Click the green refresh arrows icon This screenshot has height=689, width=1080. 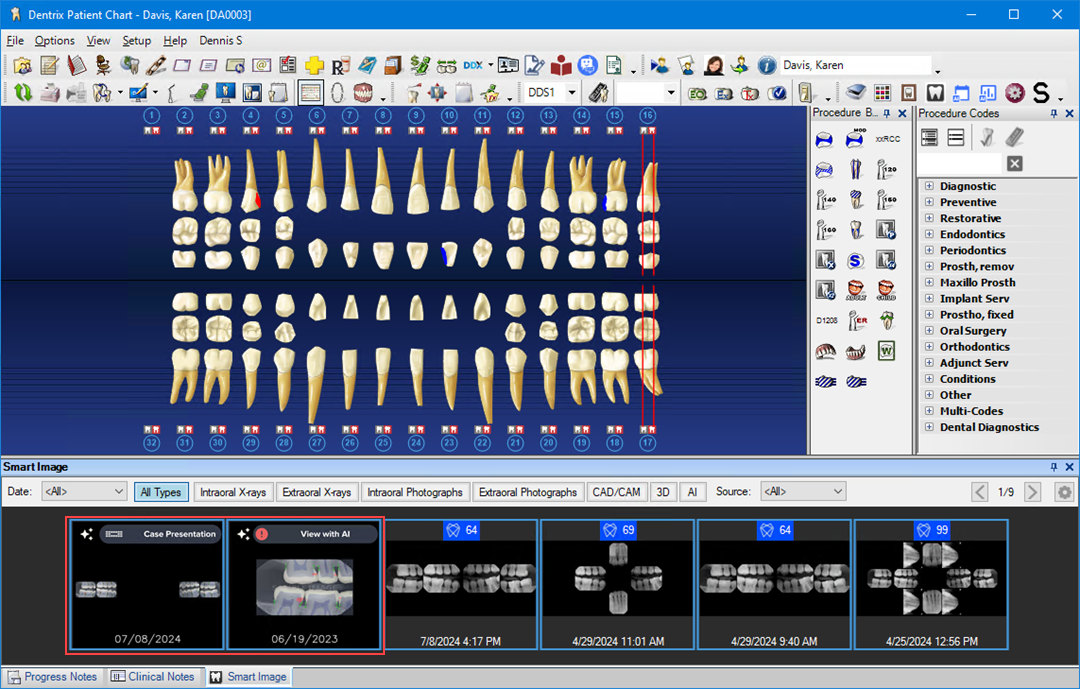click(x=22, y=93)
